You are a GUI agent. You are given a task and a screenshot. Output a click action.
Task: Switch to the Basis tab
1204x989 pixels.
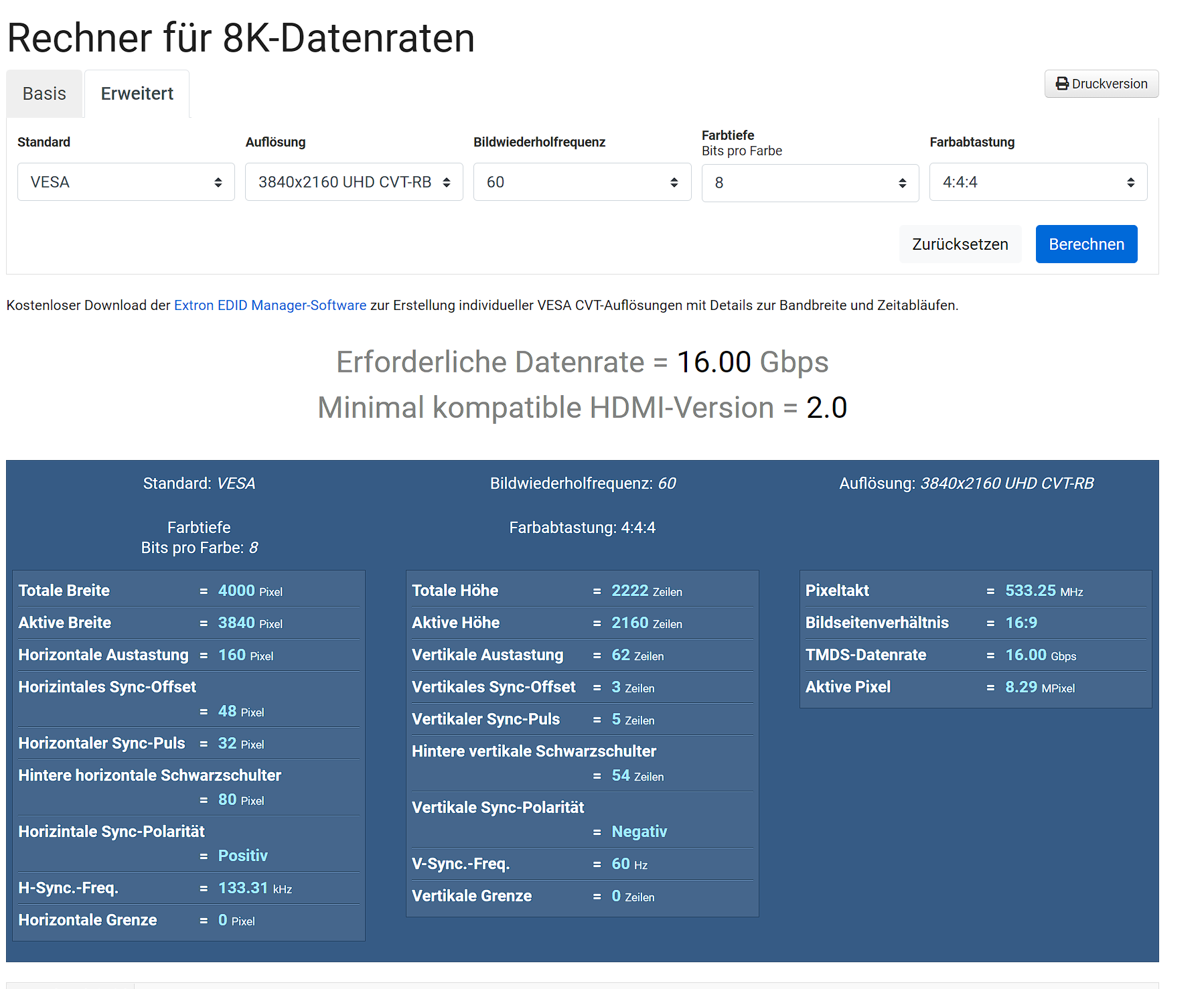coord(44,94)
